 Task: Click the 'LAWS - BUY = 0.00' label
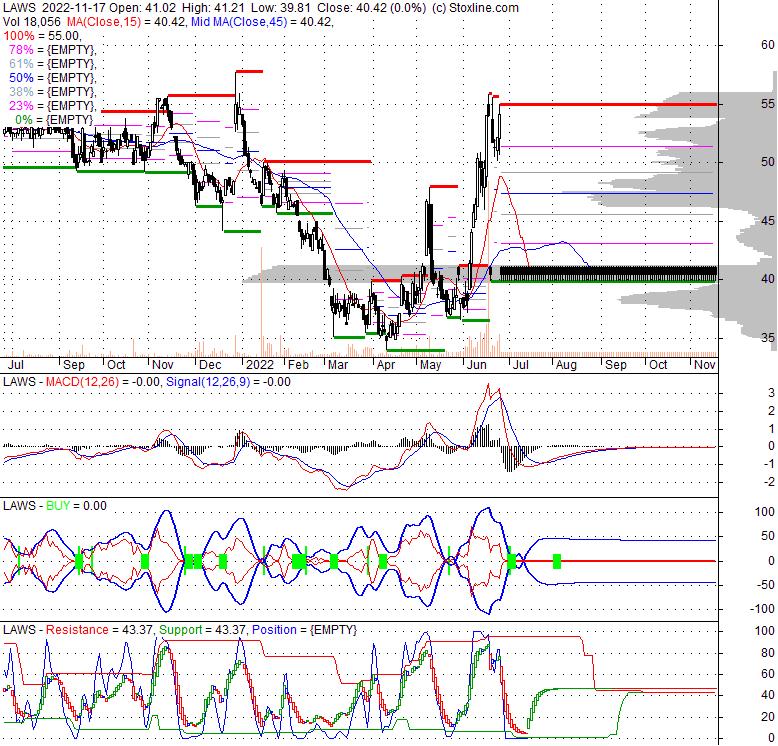point(55,506)
